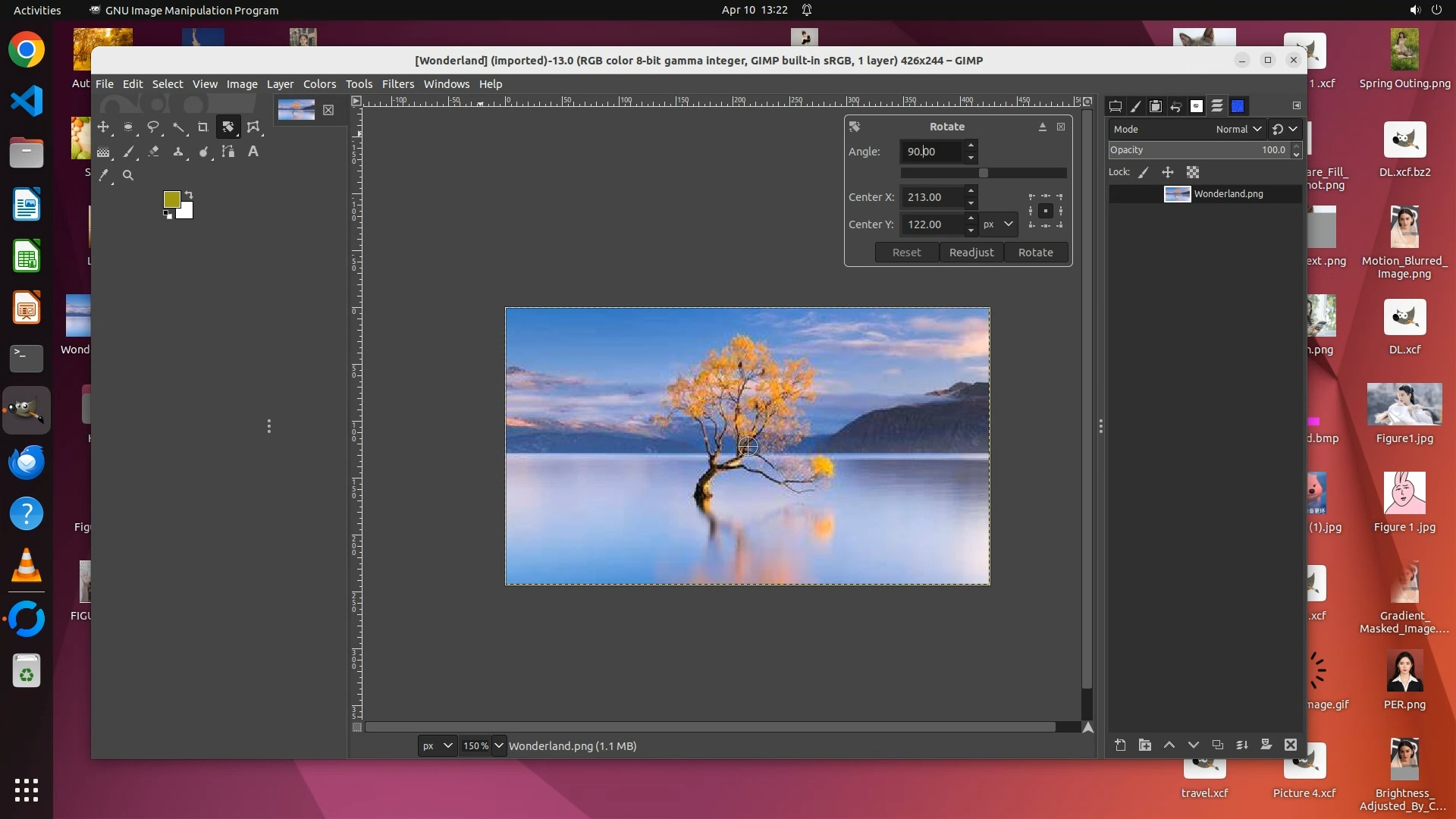Pick the Eraser tool
Image resolution: width=1456 pixels, height=819 pixels.
point(153,152)
